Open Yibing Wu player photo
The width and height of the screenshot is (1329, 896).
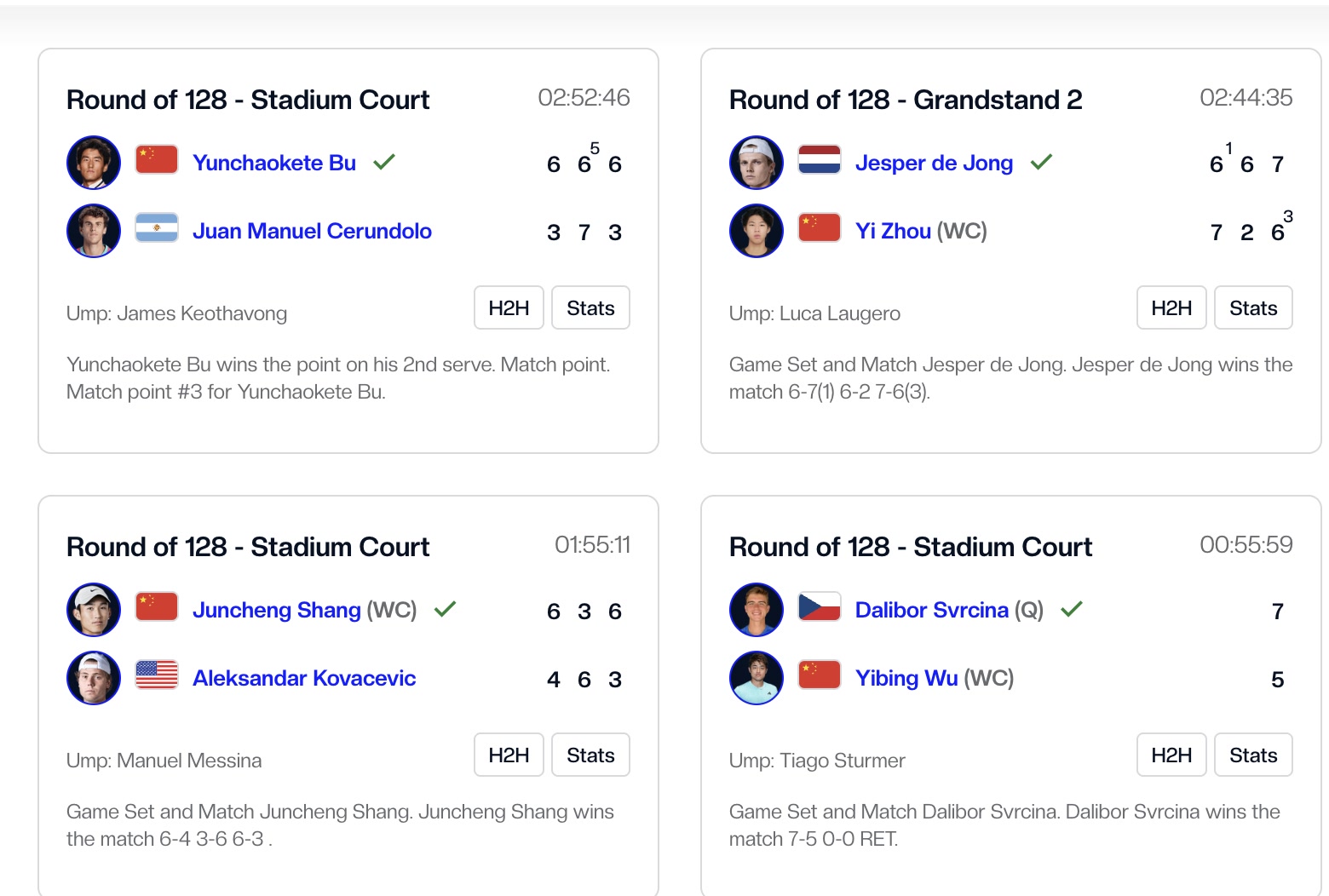[757, 678]
